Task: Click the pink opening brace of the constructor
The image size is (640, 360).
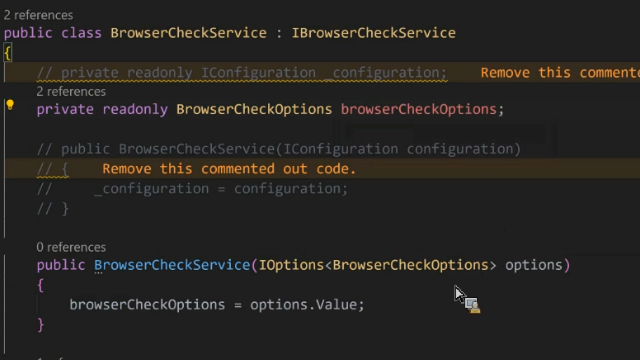Action: (x=40, y=285)
